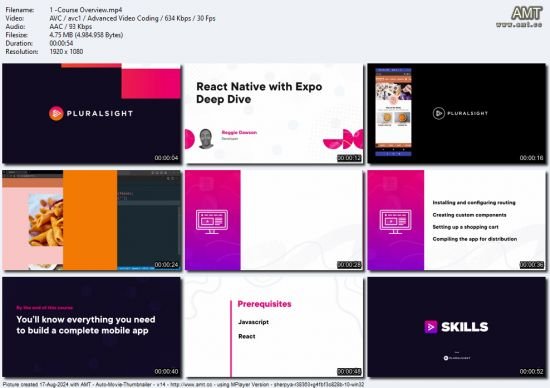Click the 00:00:12 timestamp label
Screen dimensions: 550x388
349,158
